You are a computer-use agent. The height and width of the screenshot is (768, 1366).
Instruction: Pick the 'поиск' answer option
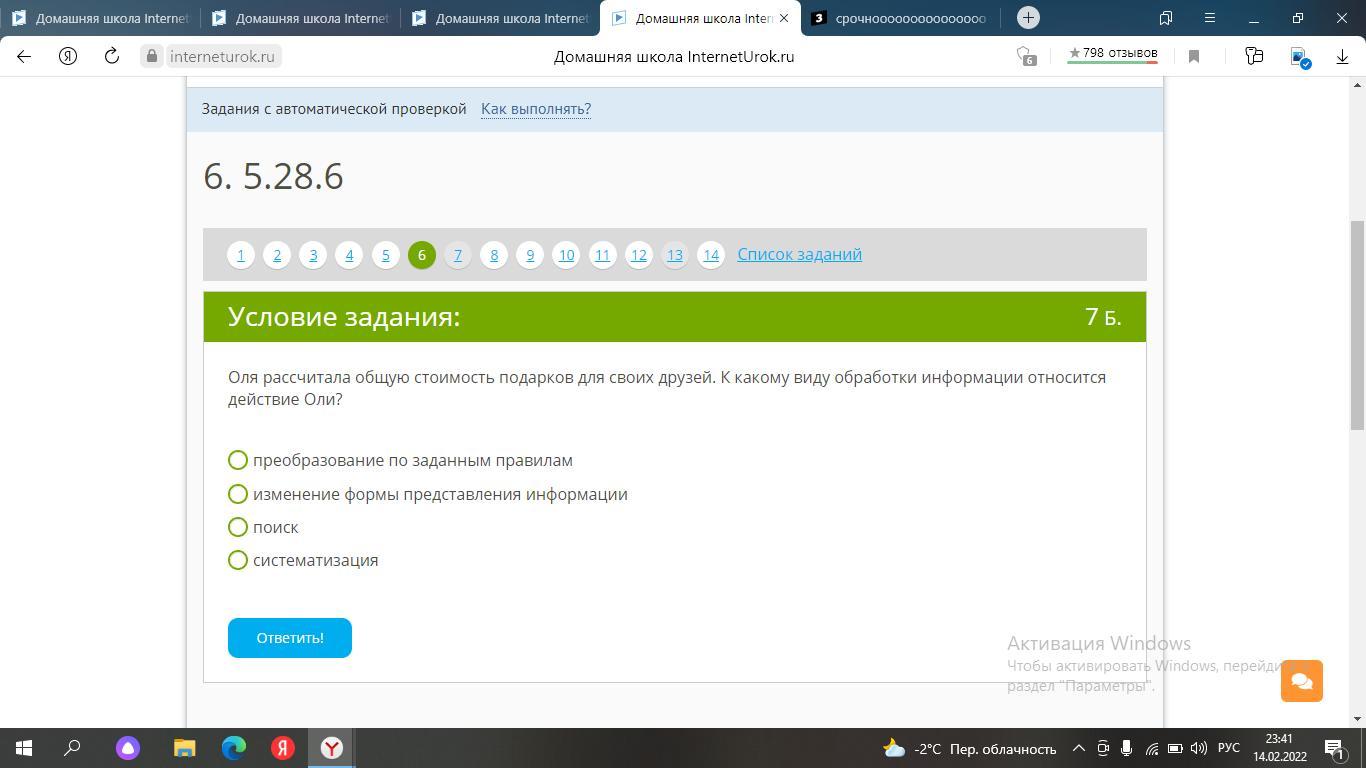238,527
